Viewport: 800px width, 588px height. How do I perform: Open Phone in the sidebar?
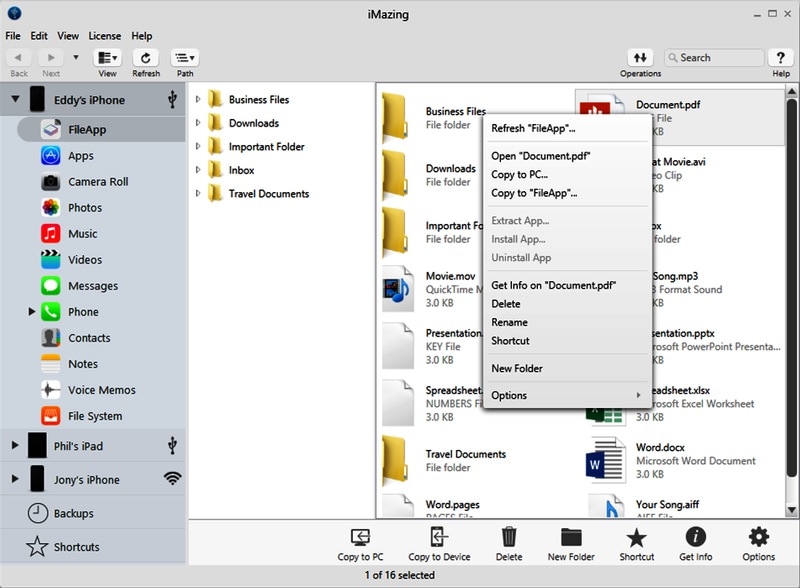[83, 312]
